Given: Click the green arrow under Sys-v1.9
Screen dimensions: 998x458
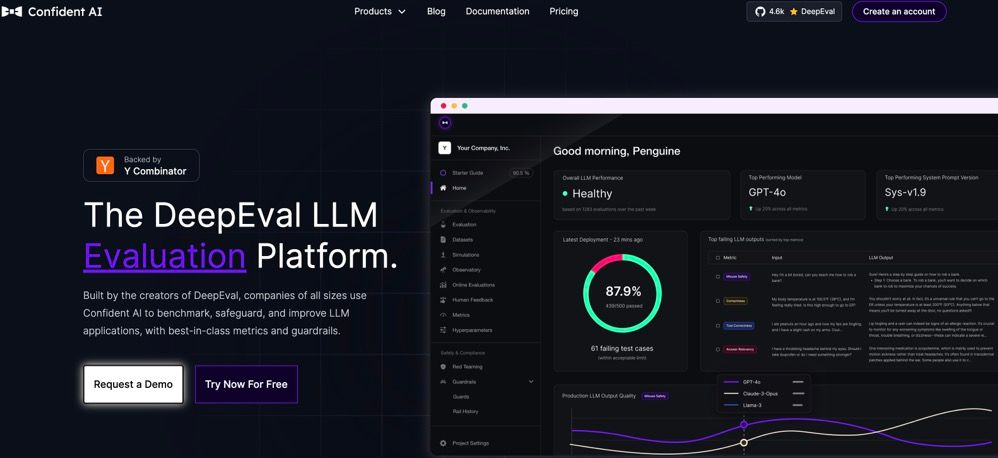Looking at the screenshot, I should 887,209.
